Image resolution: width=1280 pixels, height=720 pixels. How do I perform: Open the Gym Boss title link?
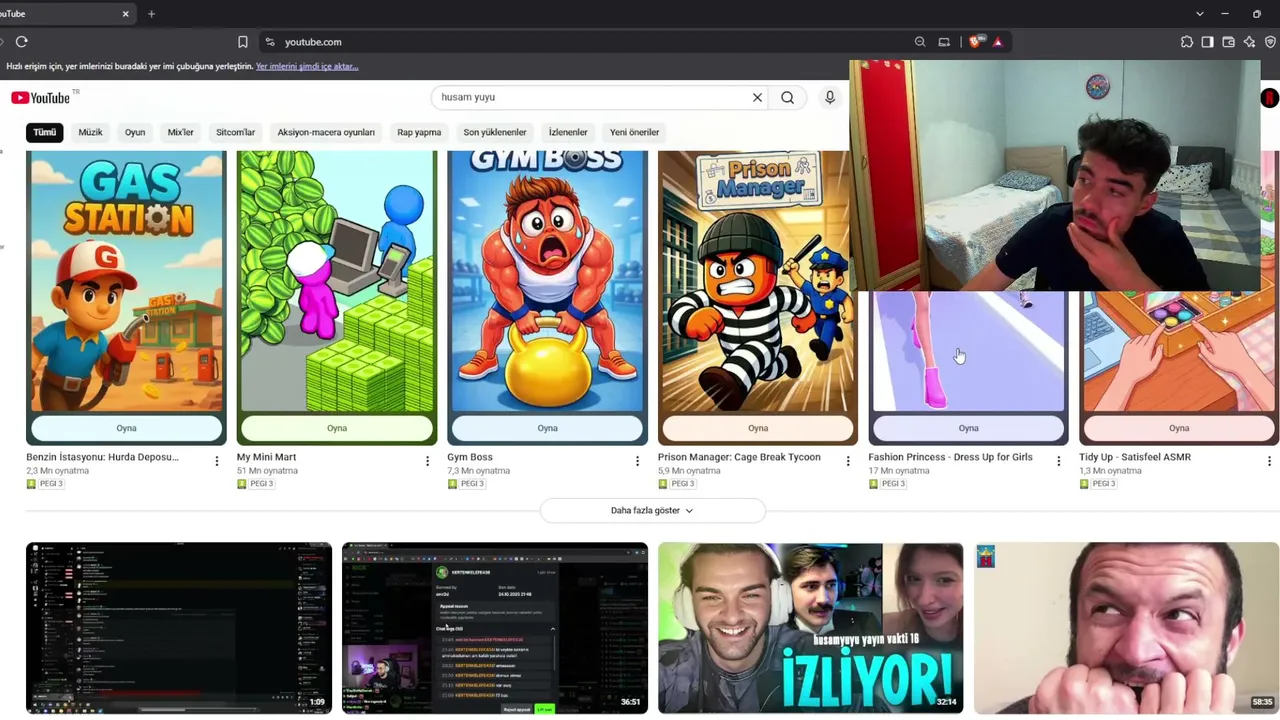470,457
